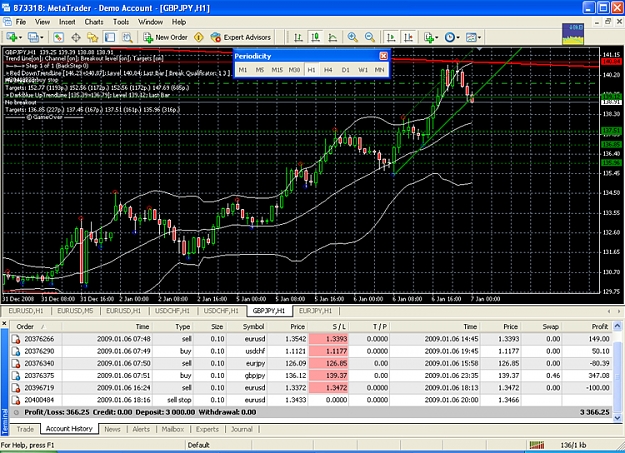The image size is (625, 453).
Task: Zoom out of the chart
Action: point(370,37)
